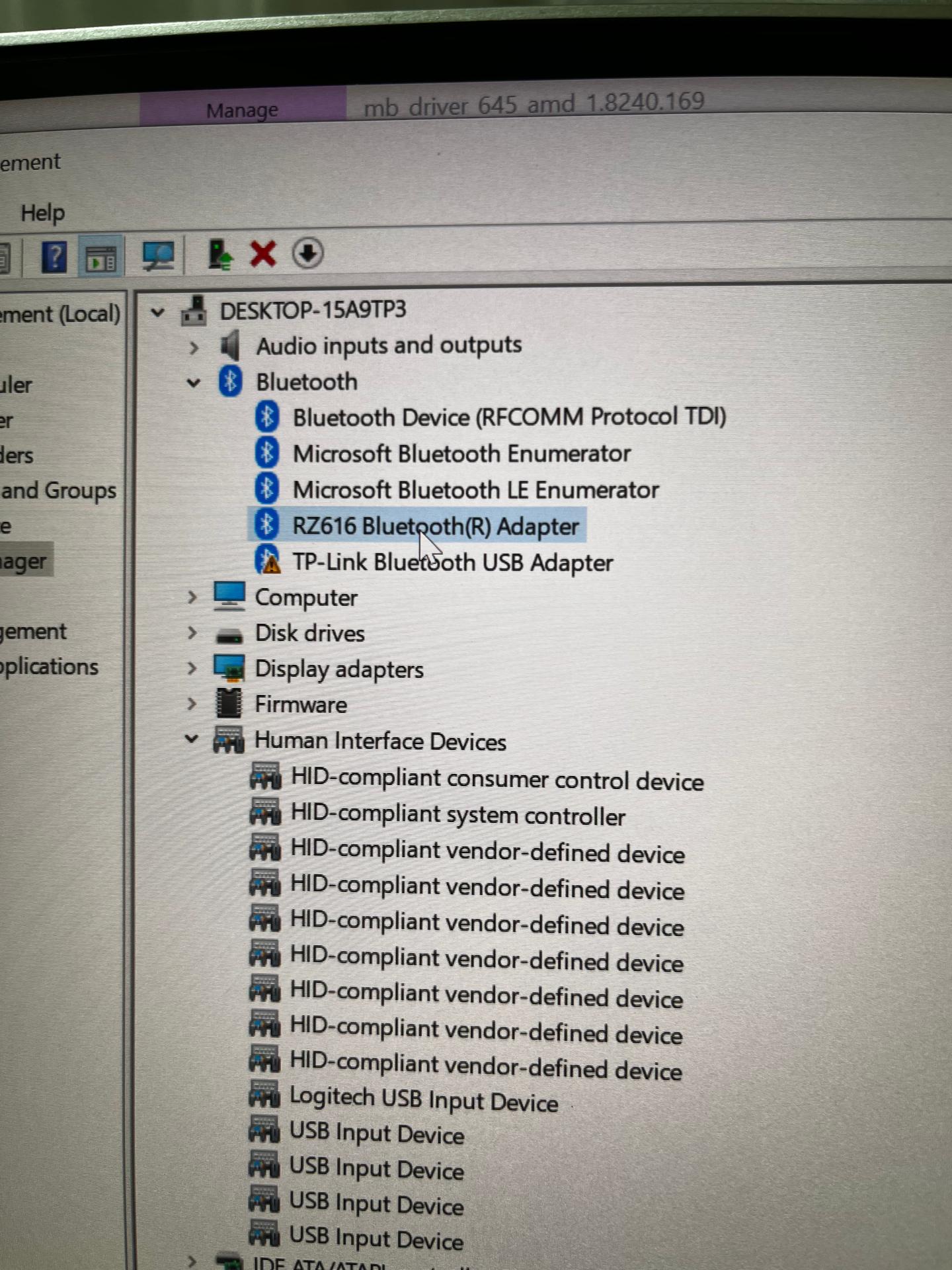The height and width of the screenshot is (1270, 952).
Task: Select Bluetooth Device (RFCOMM Protocol TDI) label
Action: click(509, 417)
